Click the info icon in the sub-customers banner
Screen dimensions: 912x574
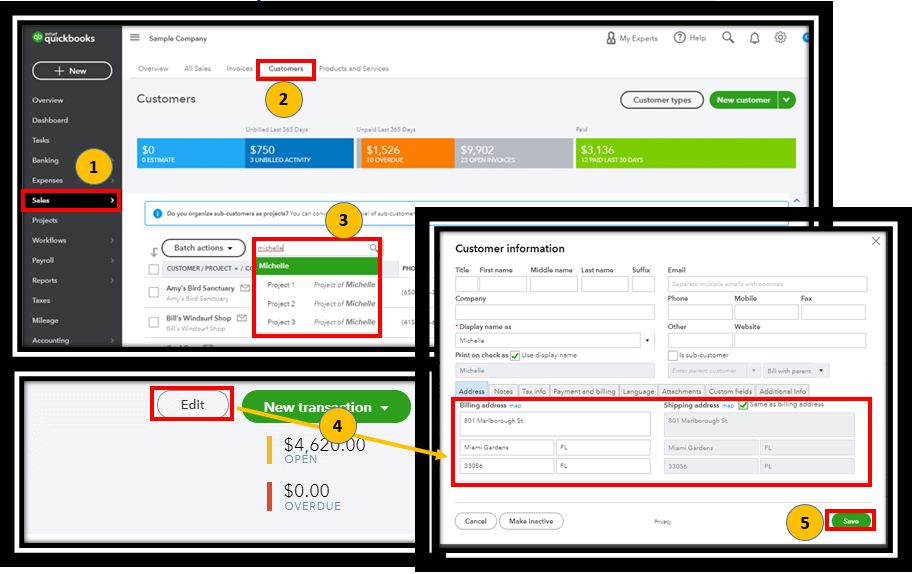157,213
